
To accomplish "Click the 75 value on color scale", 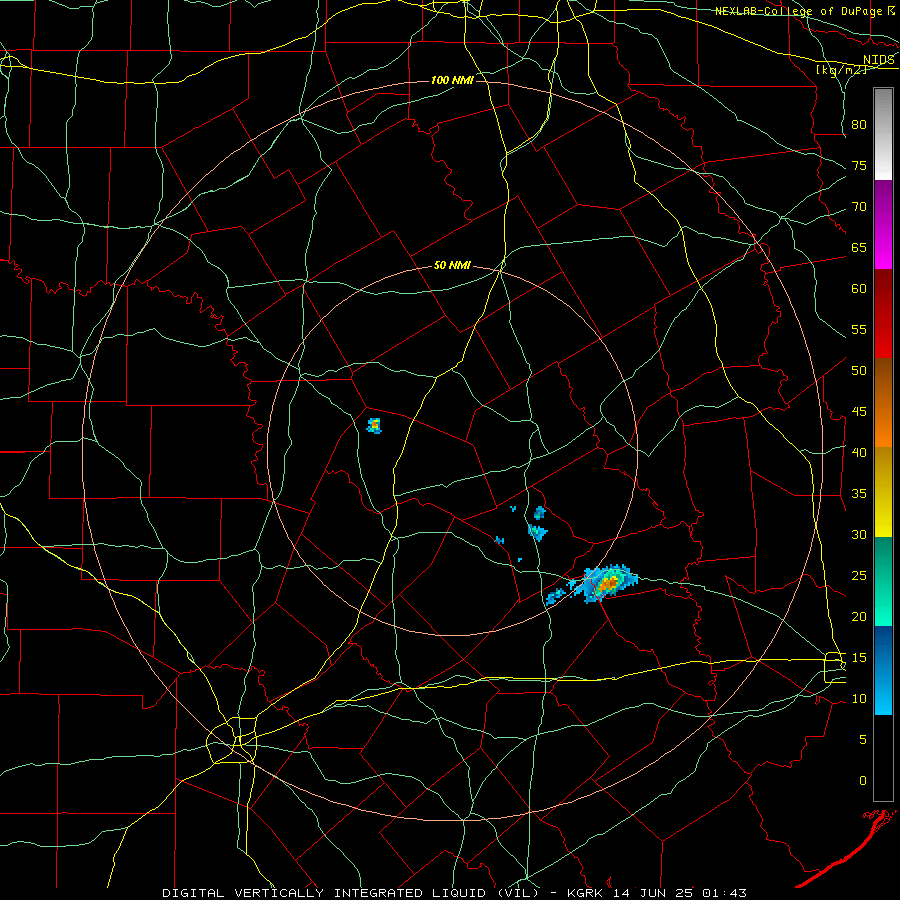I will coord(859,165).
